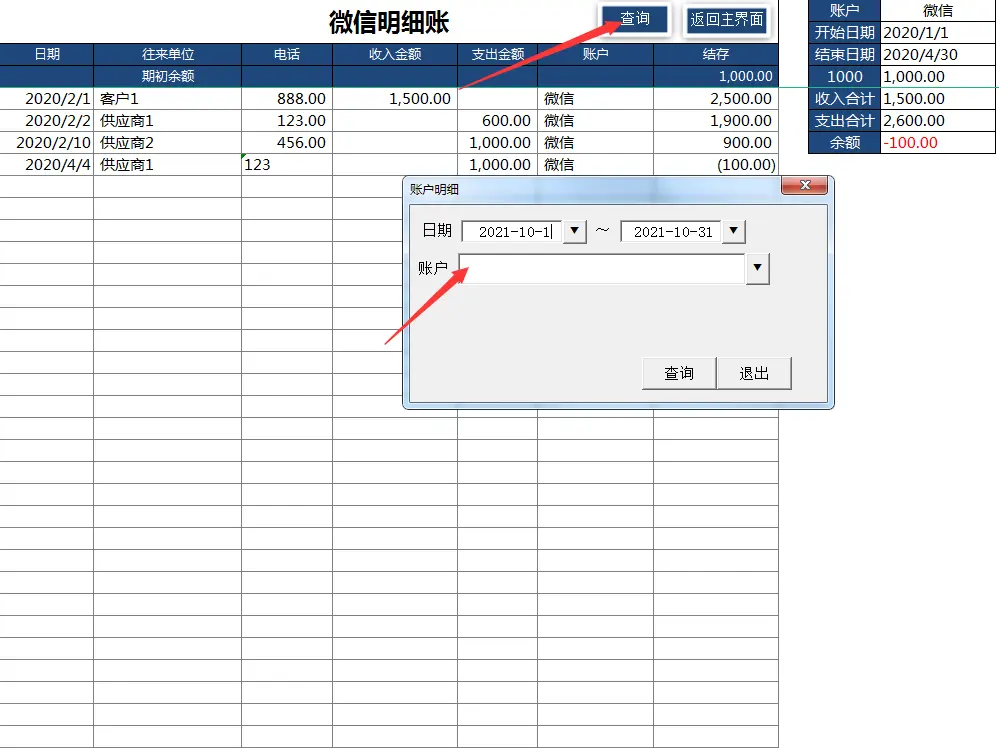Select the 往来单位 column header

click(166, 54)
